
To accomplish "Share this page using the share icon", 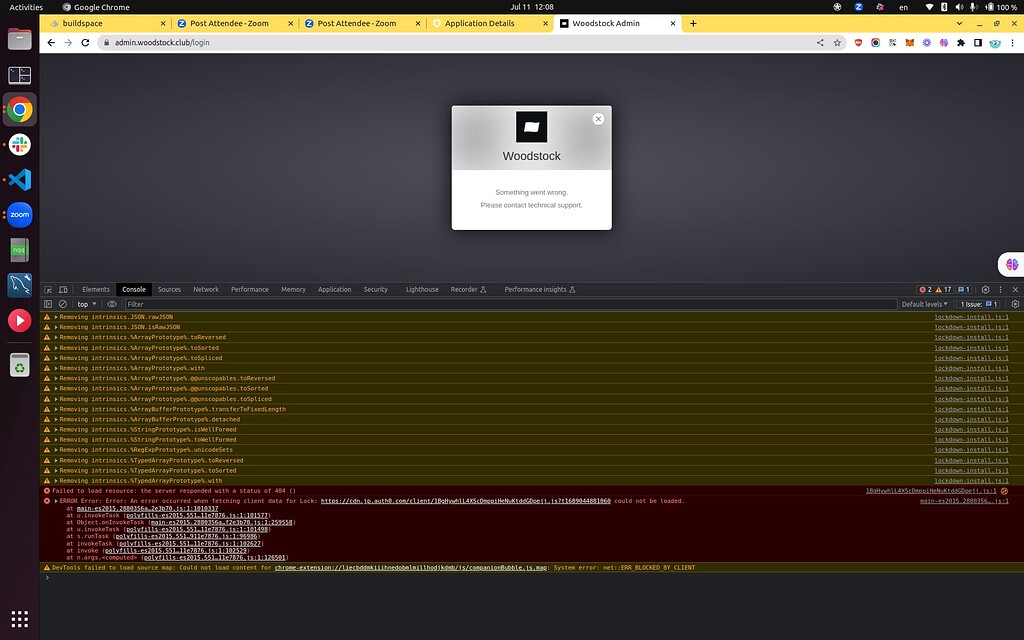I will [x=820, y=42].
